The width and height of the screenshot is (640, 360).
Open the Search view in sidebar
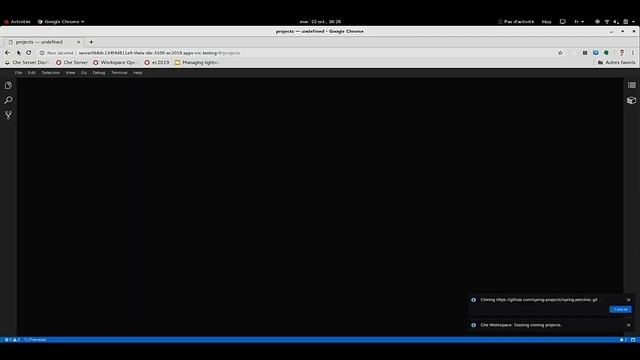[8, 100]
